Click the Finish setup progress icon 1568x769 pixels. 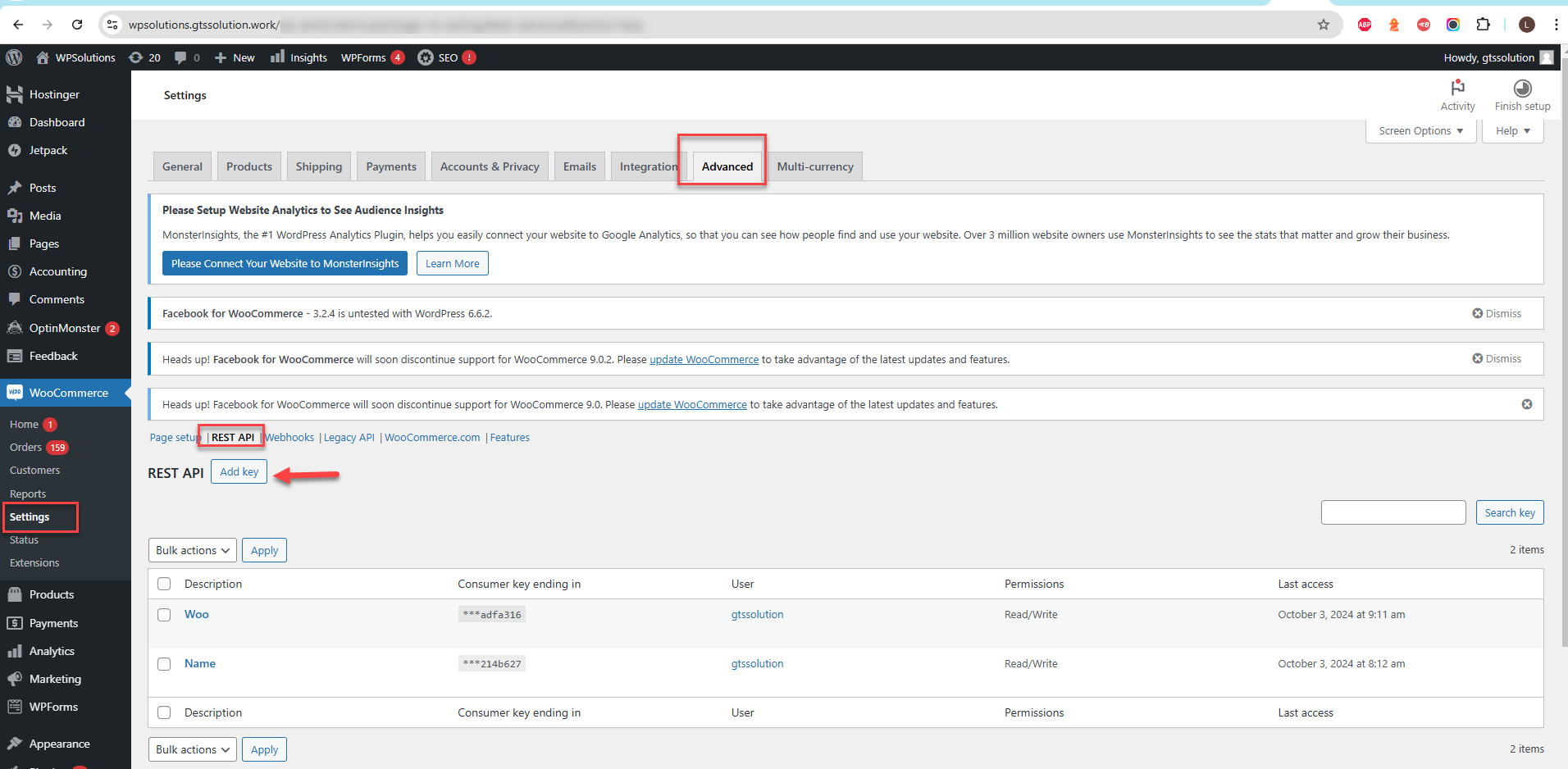(x=1522, y=89)
